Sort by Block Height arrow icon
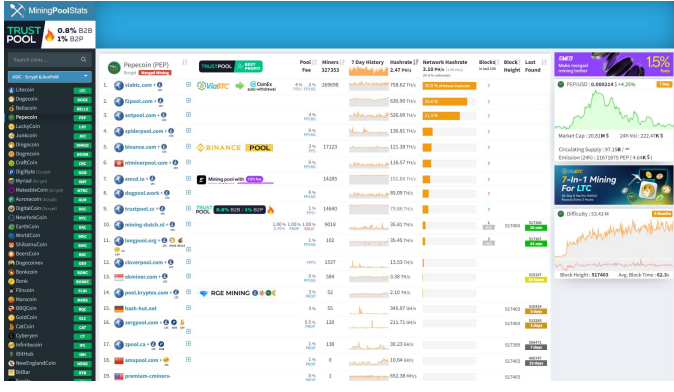Image resolution: width=674 pixels, height=392 pixels. tap(520, 62)
